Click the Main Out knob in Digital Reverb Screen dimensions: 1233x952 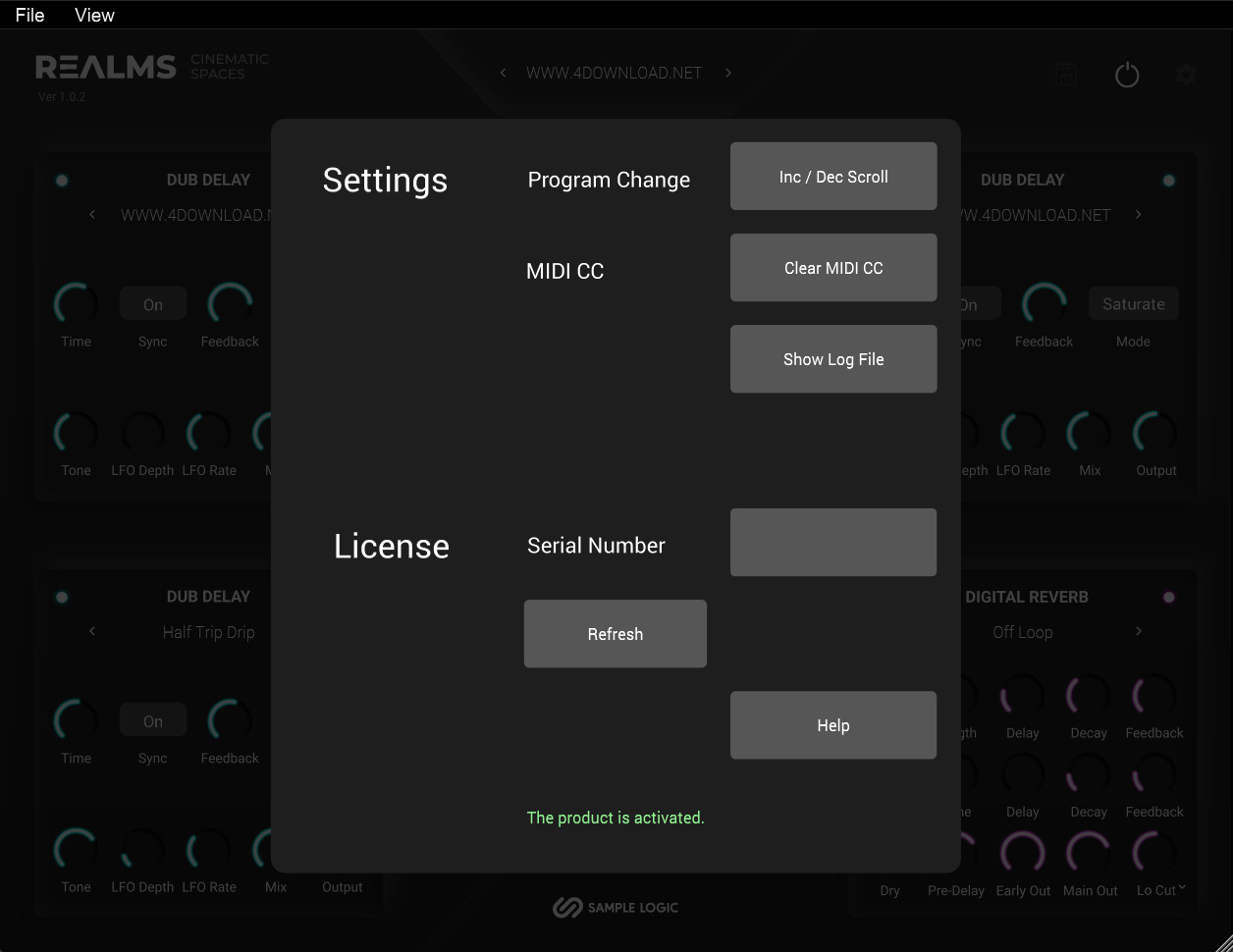(x=1090, y=852)
